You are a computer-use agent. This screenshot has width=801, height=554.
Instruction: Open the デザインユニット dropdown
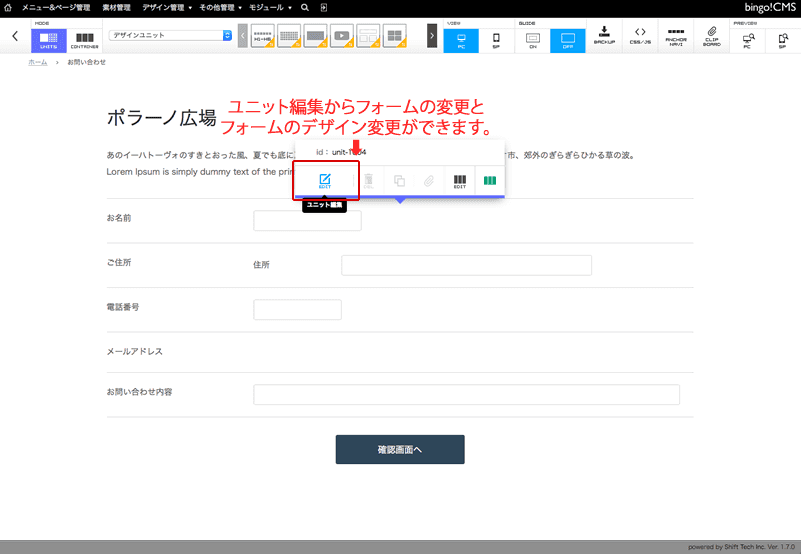pyautogui.click(x=170, y=35)
